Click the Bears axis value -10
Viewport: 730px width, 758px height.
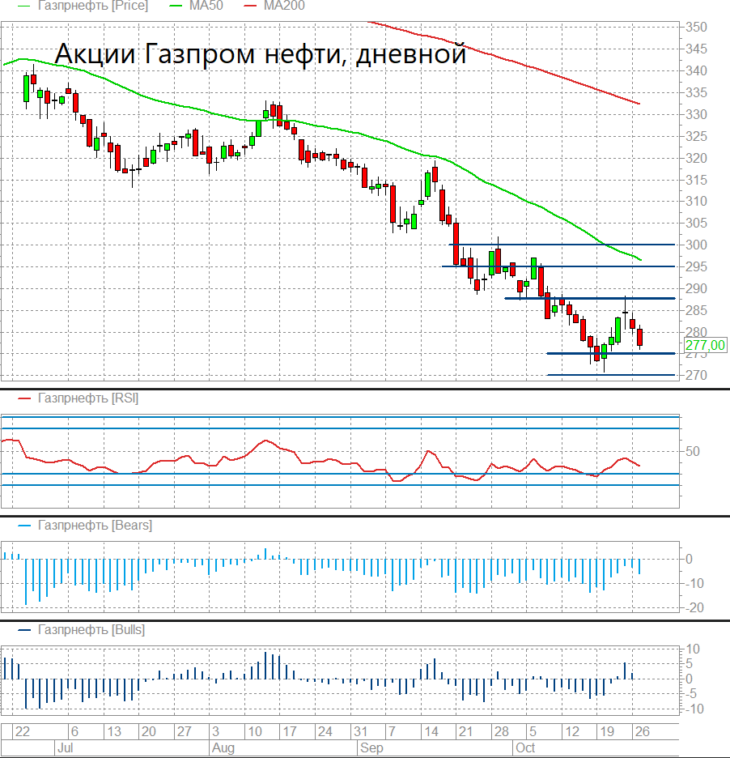[694, 583]
